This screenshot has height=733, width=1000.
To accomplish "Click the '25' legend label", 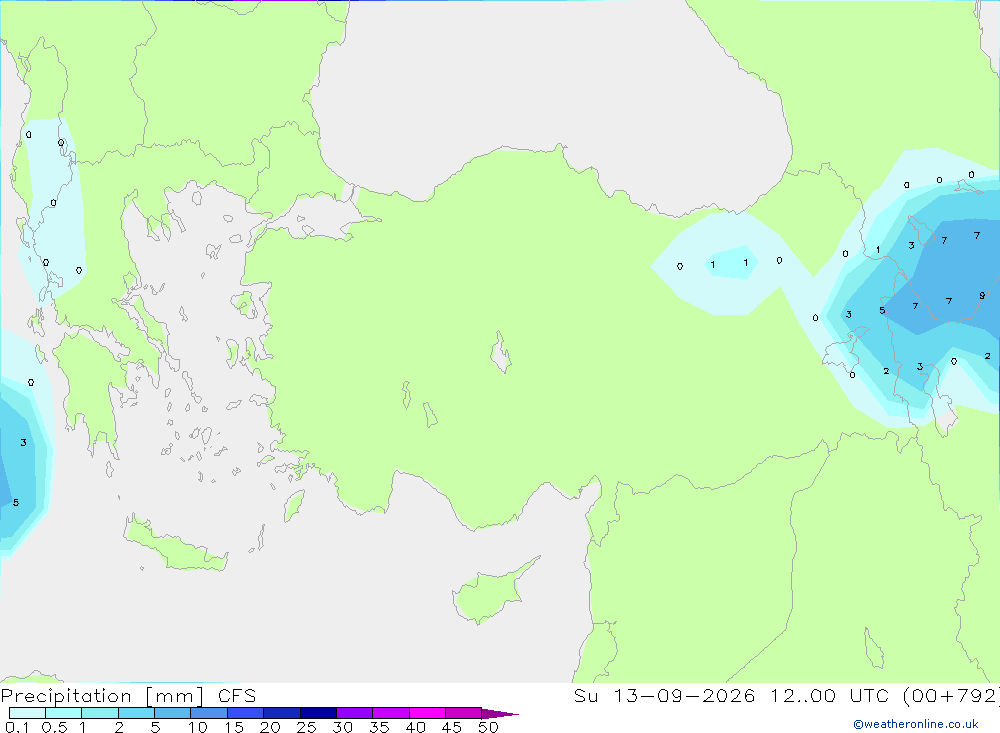I will click(306, 727).
